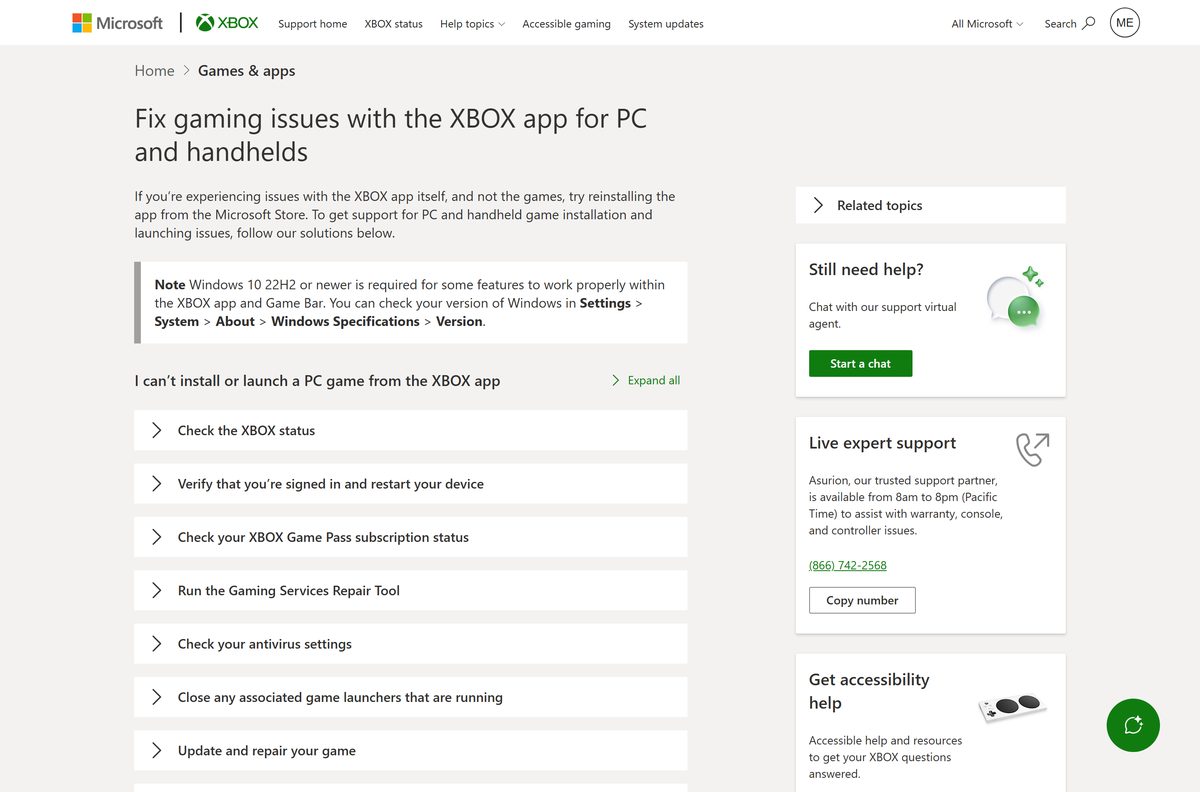Click Games & apps breadcrumb
The image size is (1200, 792).
point(246,70)
